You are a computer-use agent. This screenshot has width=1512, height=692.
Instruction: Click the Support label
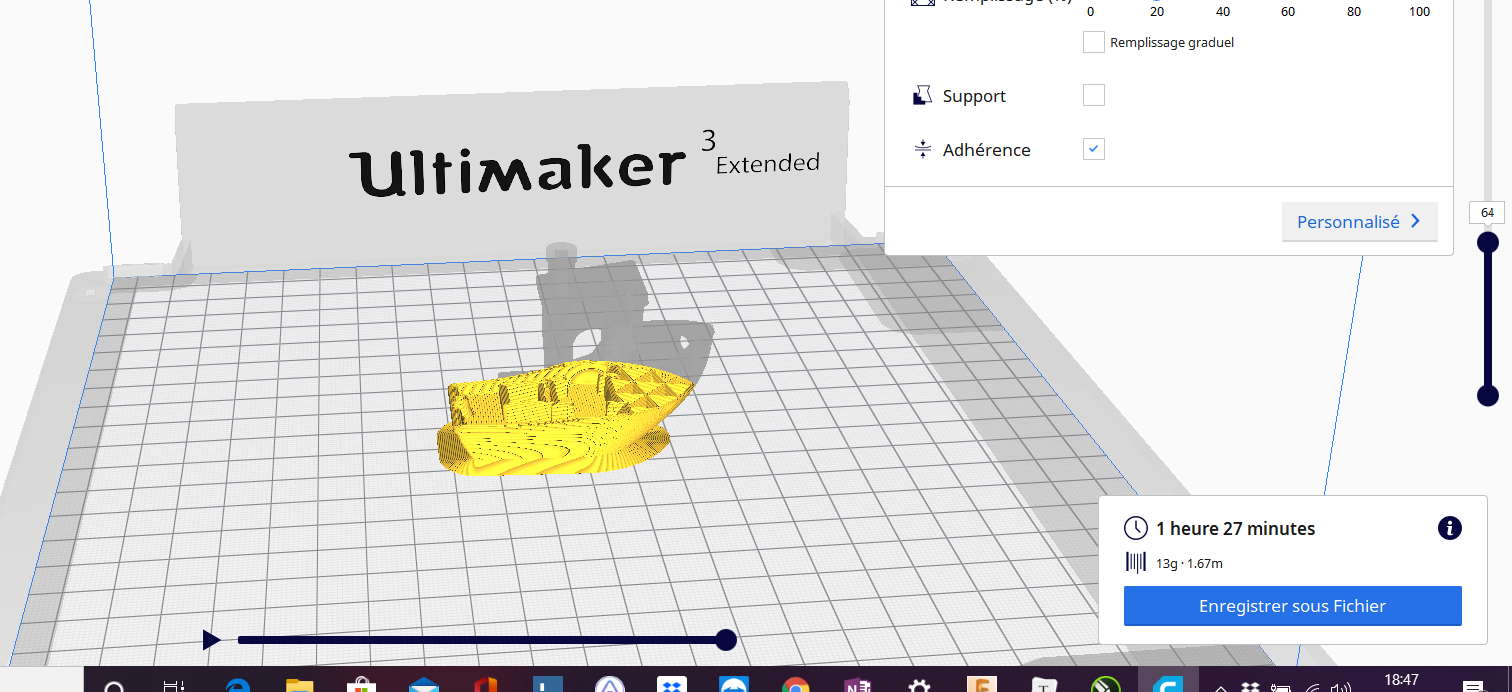click(974, 96)
